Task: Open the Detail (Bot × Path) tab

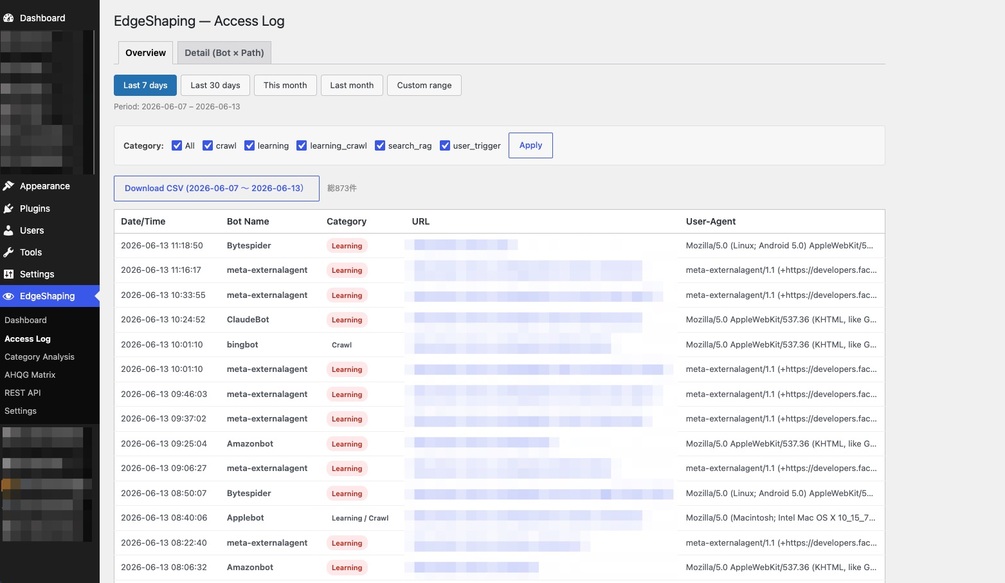Action: point(224,53)
